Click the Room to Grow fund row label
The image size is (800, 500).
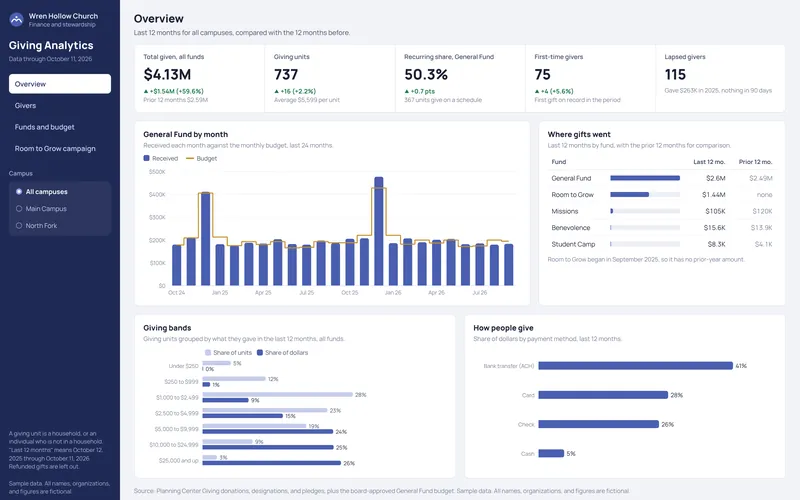coord(572,195)
